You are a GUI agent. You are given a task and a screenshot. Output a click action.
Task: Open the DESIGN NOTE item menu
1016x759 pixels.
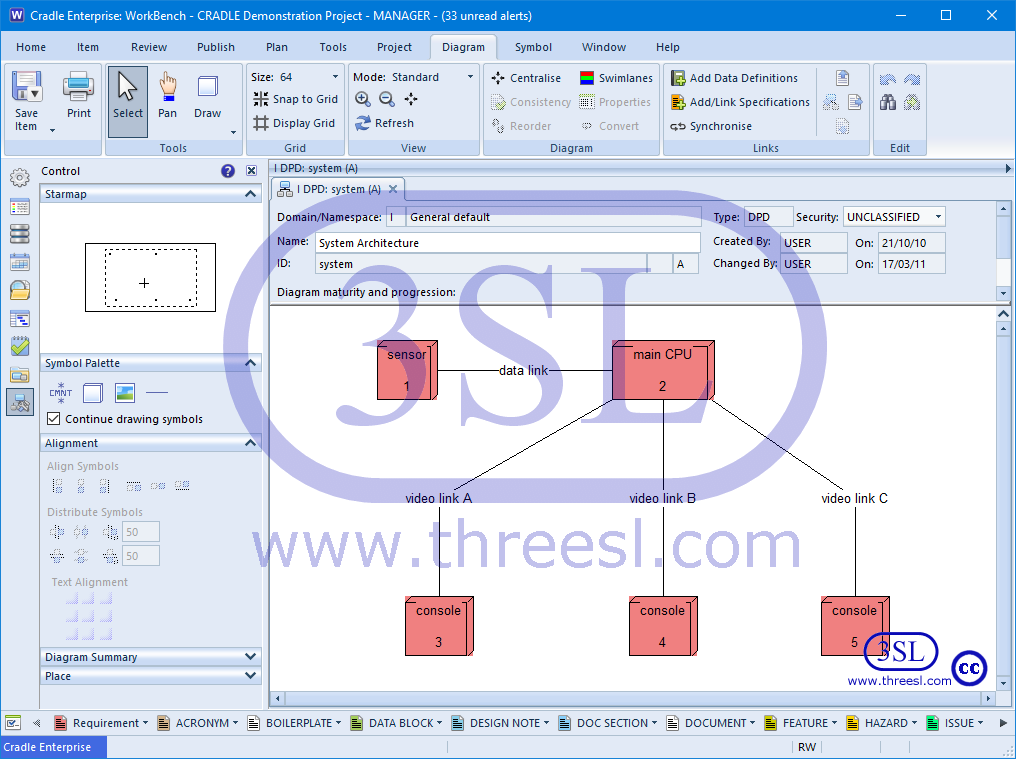coord(500,723)
